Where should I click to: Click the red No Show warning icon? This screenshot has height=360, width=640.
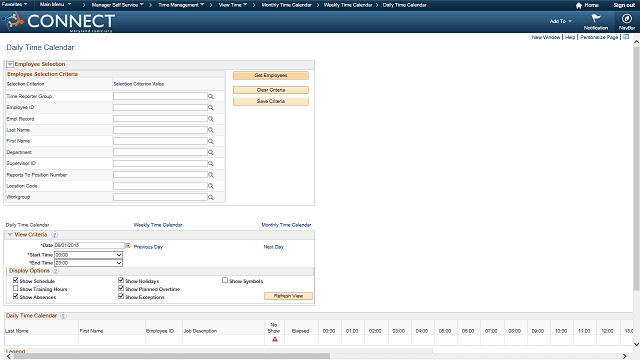[x=275, y=339]
